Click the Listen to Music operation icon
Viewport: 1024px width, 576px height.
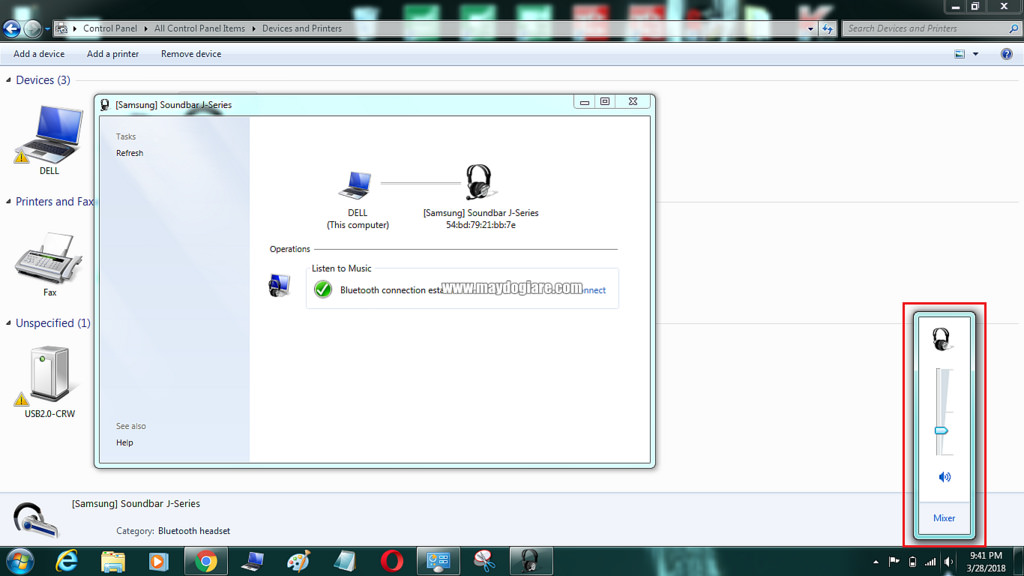pos(280,285)
